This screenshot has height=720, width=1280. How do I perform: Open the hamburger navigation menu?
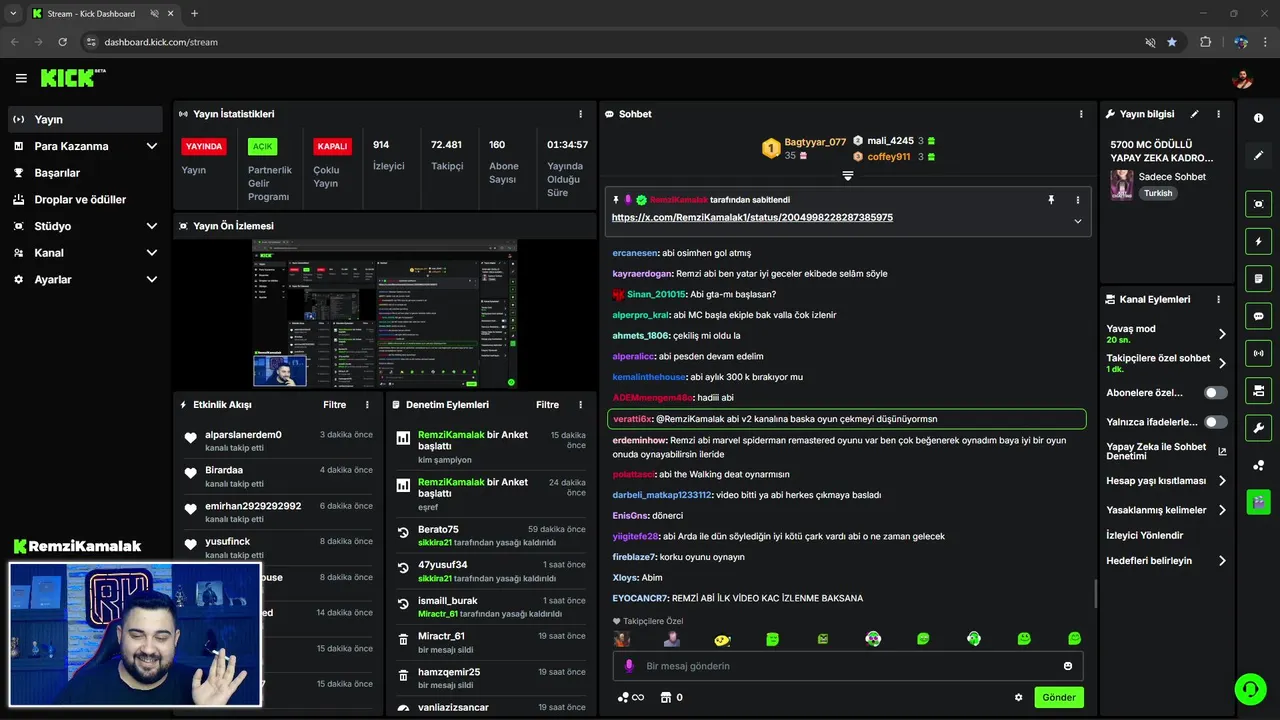coord(21,78)
